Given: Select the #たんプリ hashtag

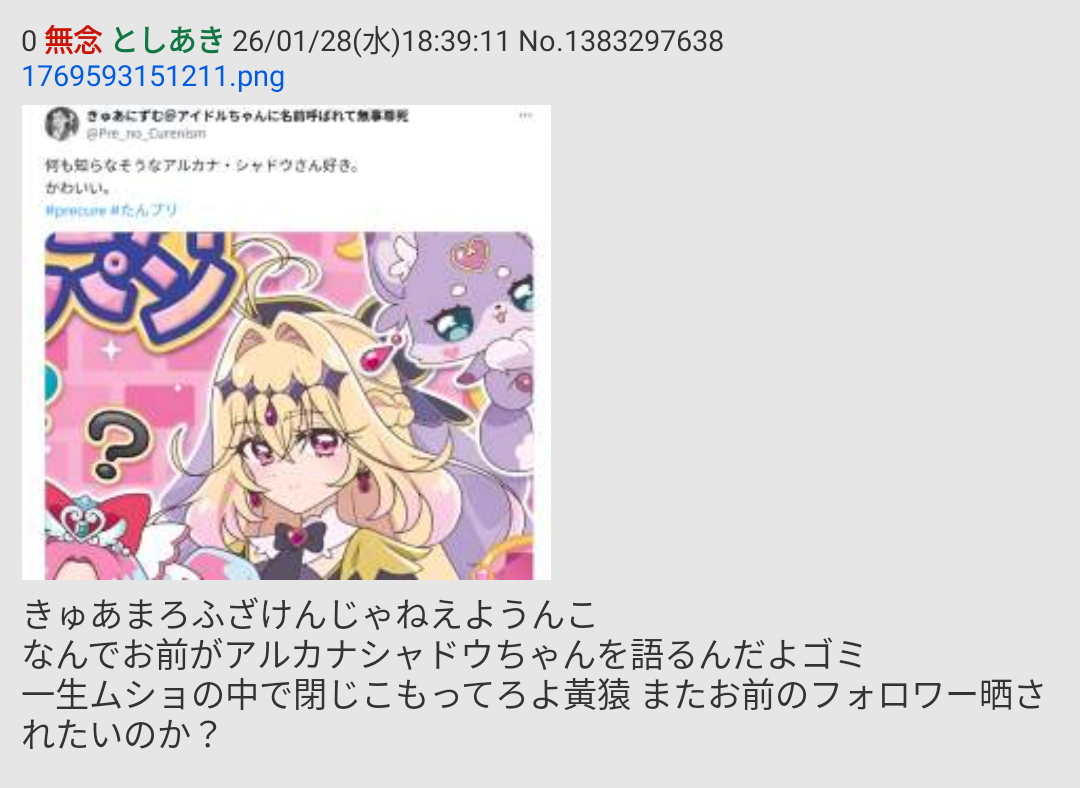Looking at the screenshot, I should point(144,210).
